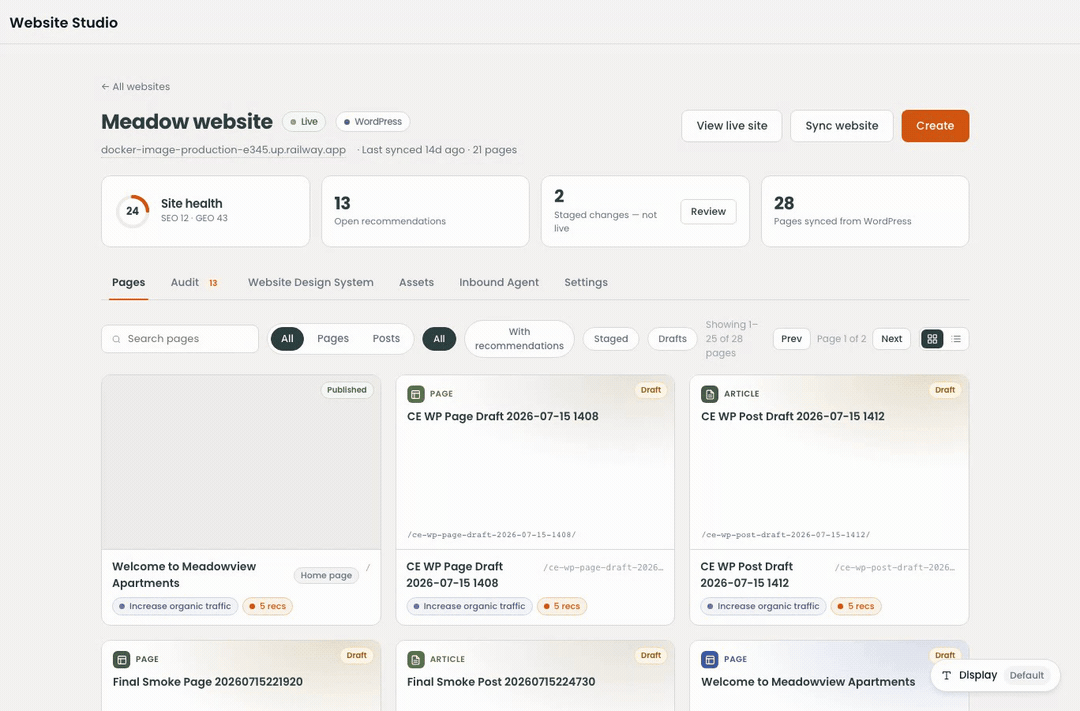Filter by With recommendations

[519, 339]
